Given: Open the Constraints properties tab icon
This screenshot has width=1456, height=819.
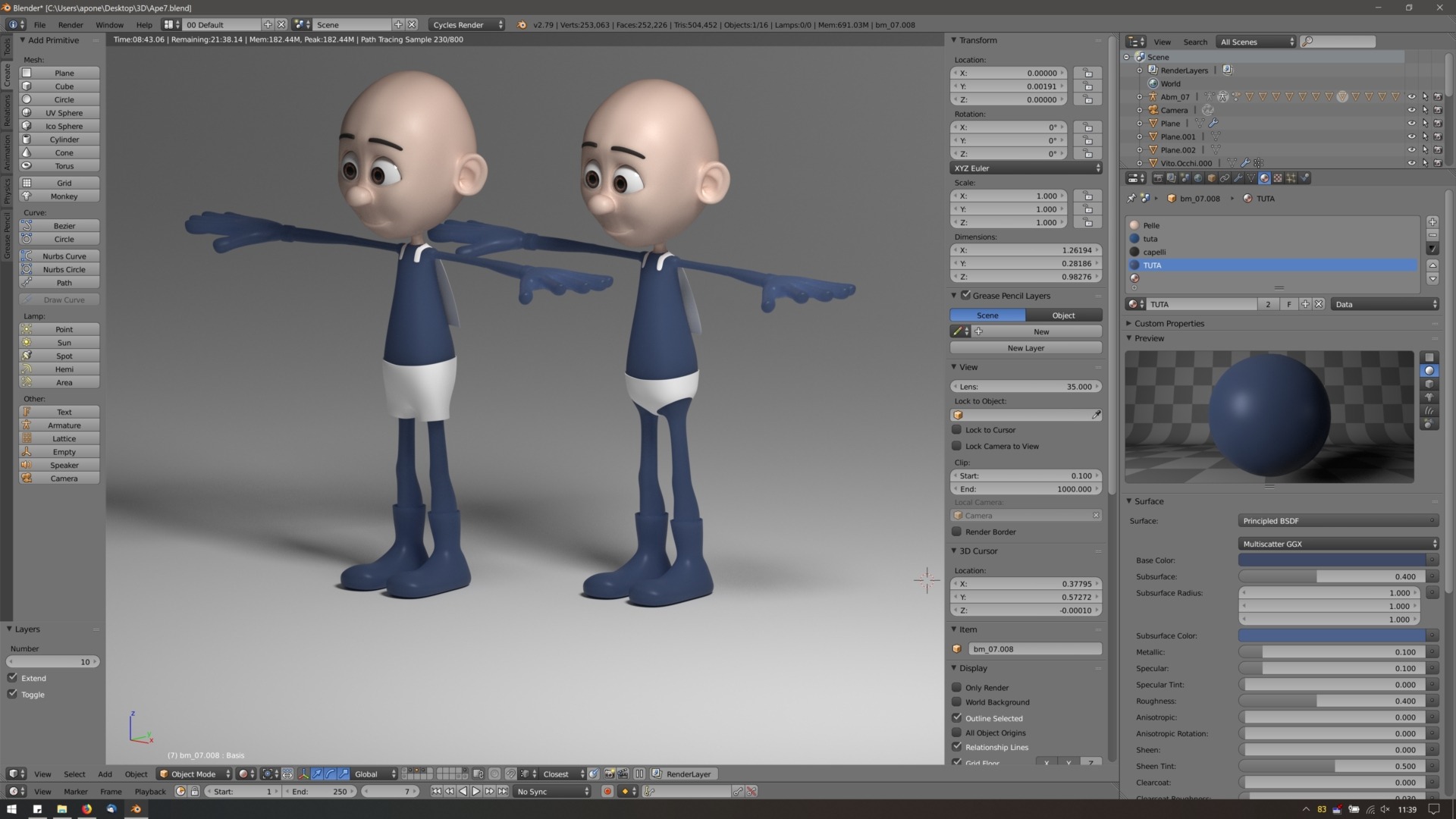Looking at the screenshot, I should [1225, 178].
